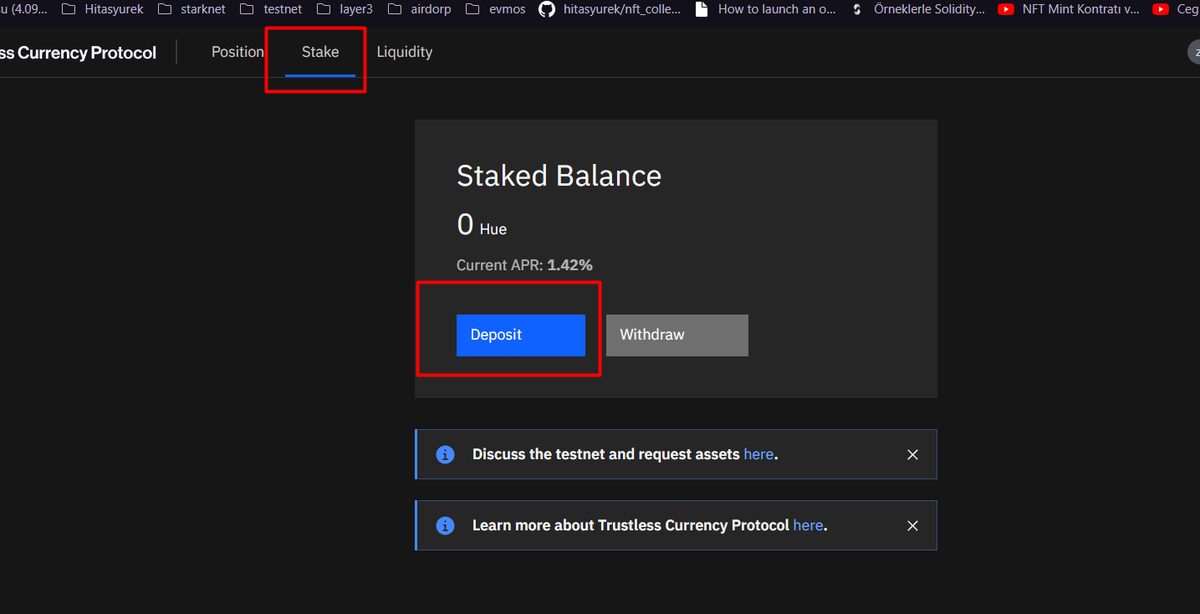The image size is (1200, 614).
Task: Click the Current APR 1.42% text
Action: coord(524,265)
